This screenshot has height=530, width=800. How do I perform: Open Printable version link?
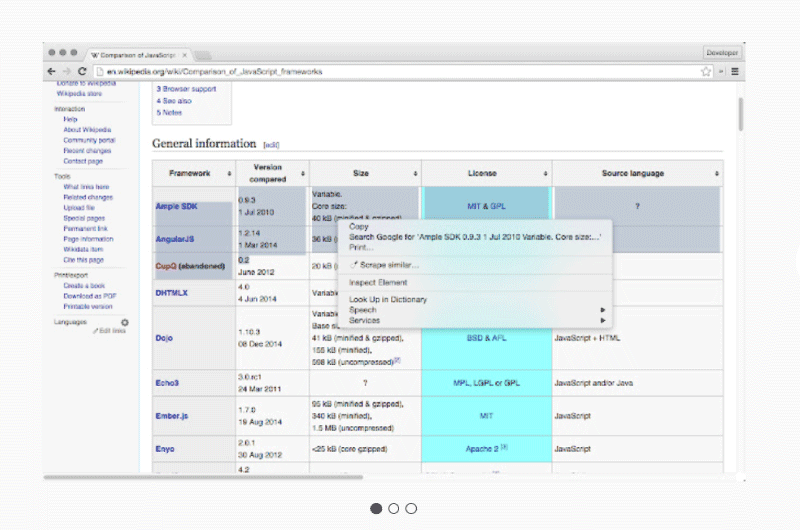point(88,307)
